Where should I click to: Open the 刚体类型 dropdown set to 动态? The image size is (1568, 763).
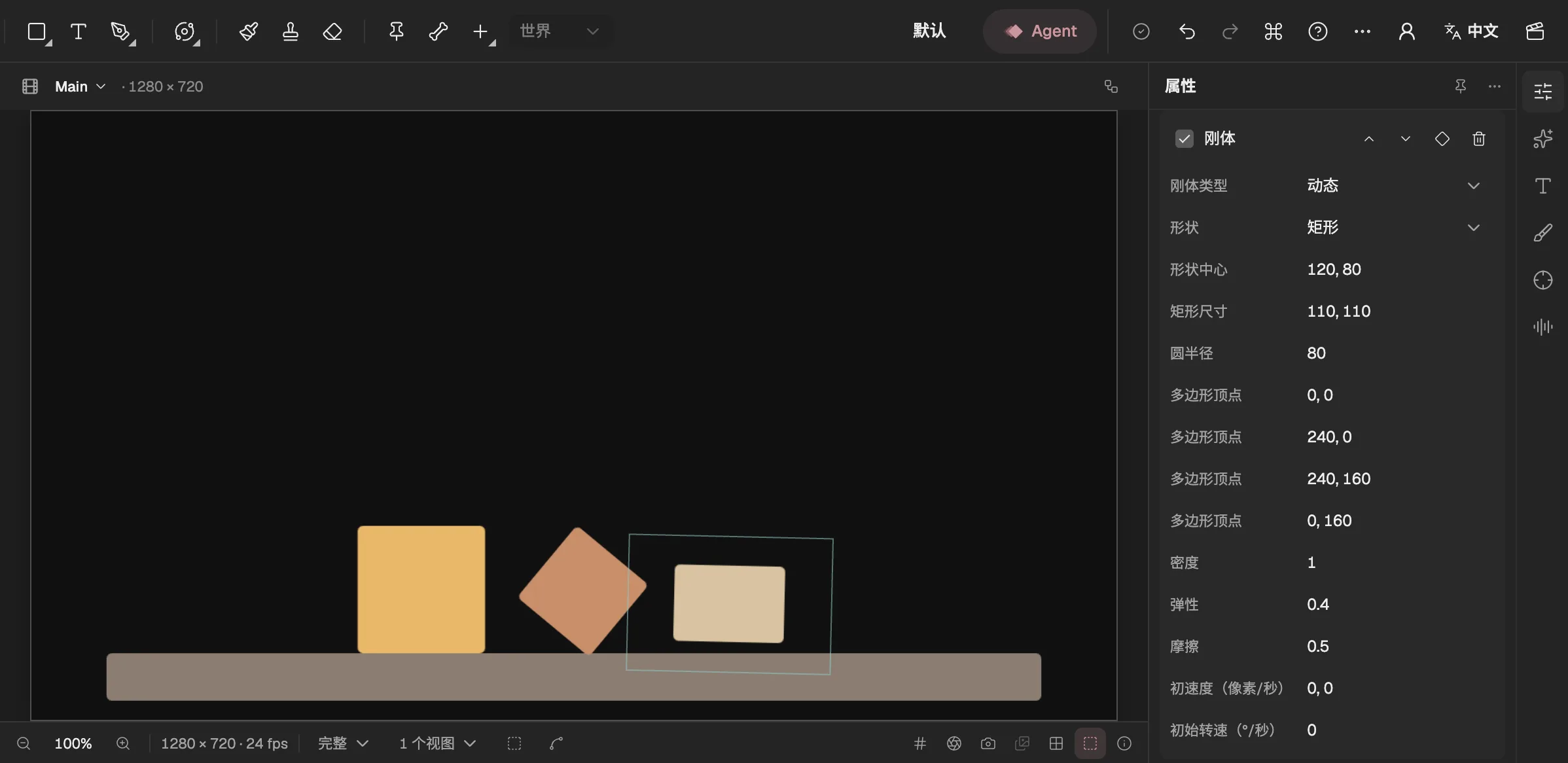[1393, 186]
